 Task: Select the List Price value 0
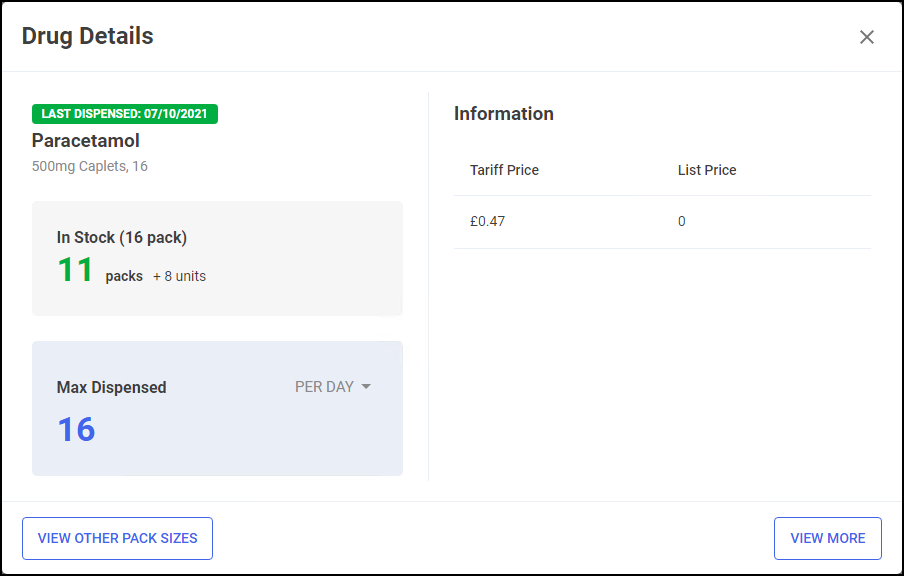682,221
